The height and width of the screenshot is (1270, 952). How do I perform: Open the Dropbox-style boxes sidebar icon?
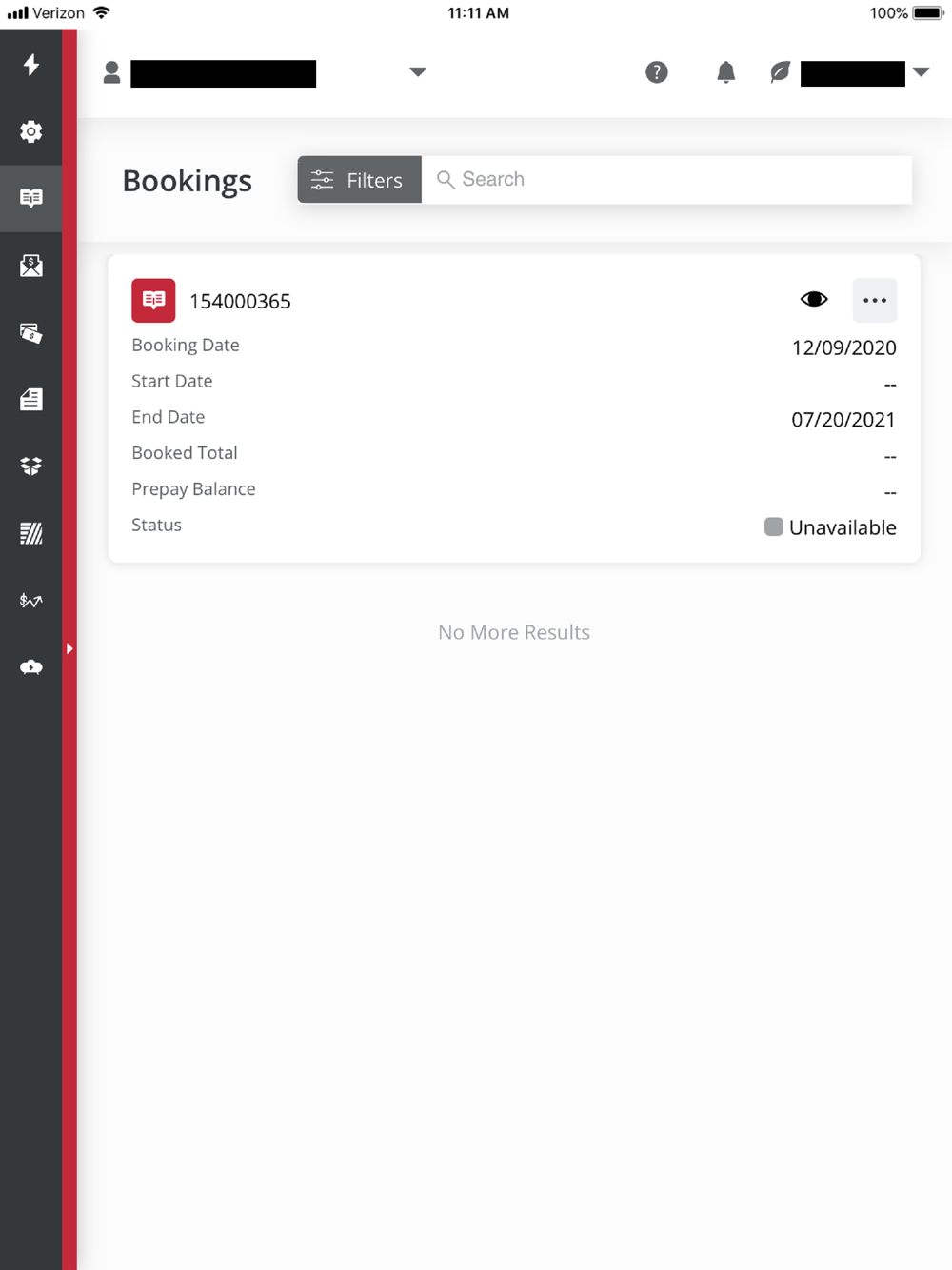(x=31, y=466)
